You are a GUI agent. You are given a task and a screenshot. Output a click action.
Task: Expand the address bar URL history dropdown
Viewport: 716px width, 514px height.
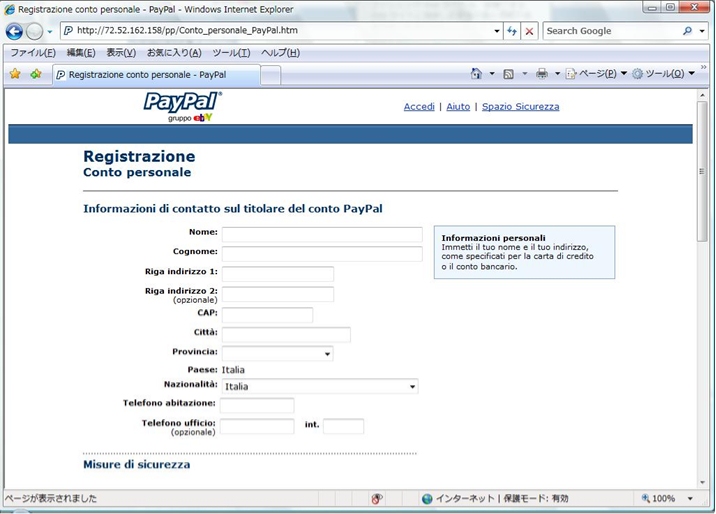tap(497, 31)
